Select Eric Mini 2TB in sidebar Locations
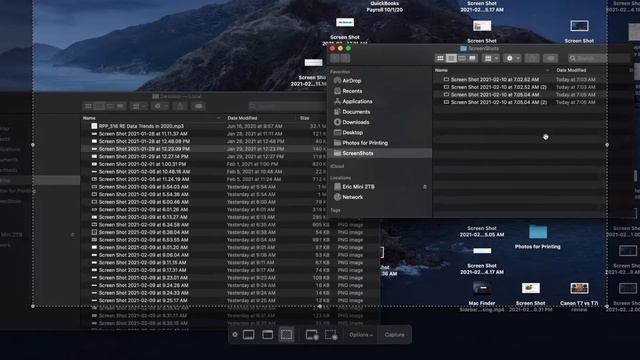This screenshot has width=640, height=360. [358, 187]
